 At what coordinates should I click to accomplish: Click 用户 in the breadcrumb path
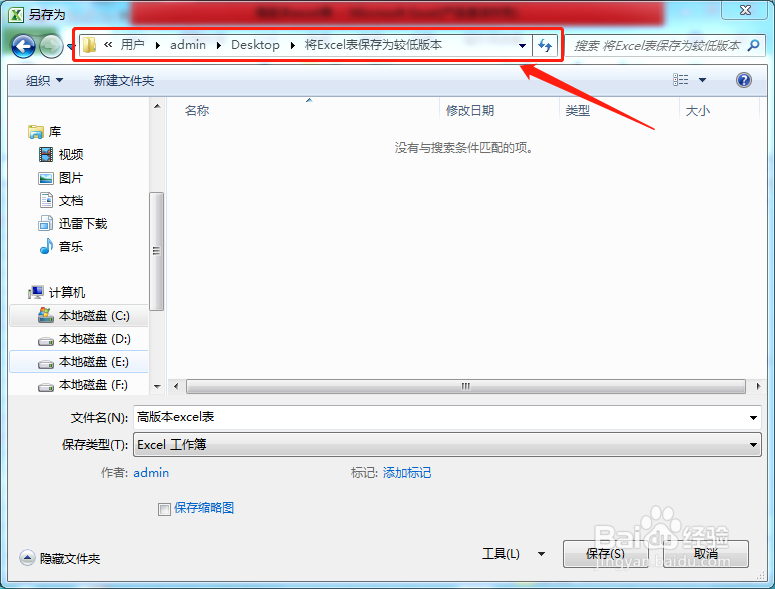(x=132, y=45)
